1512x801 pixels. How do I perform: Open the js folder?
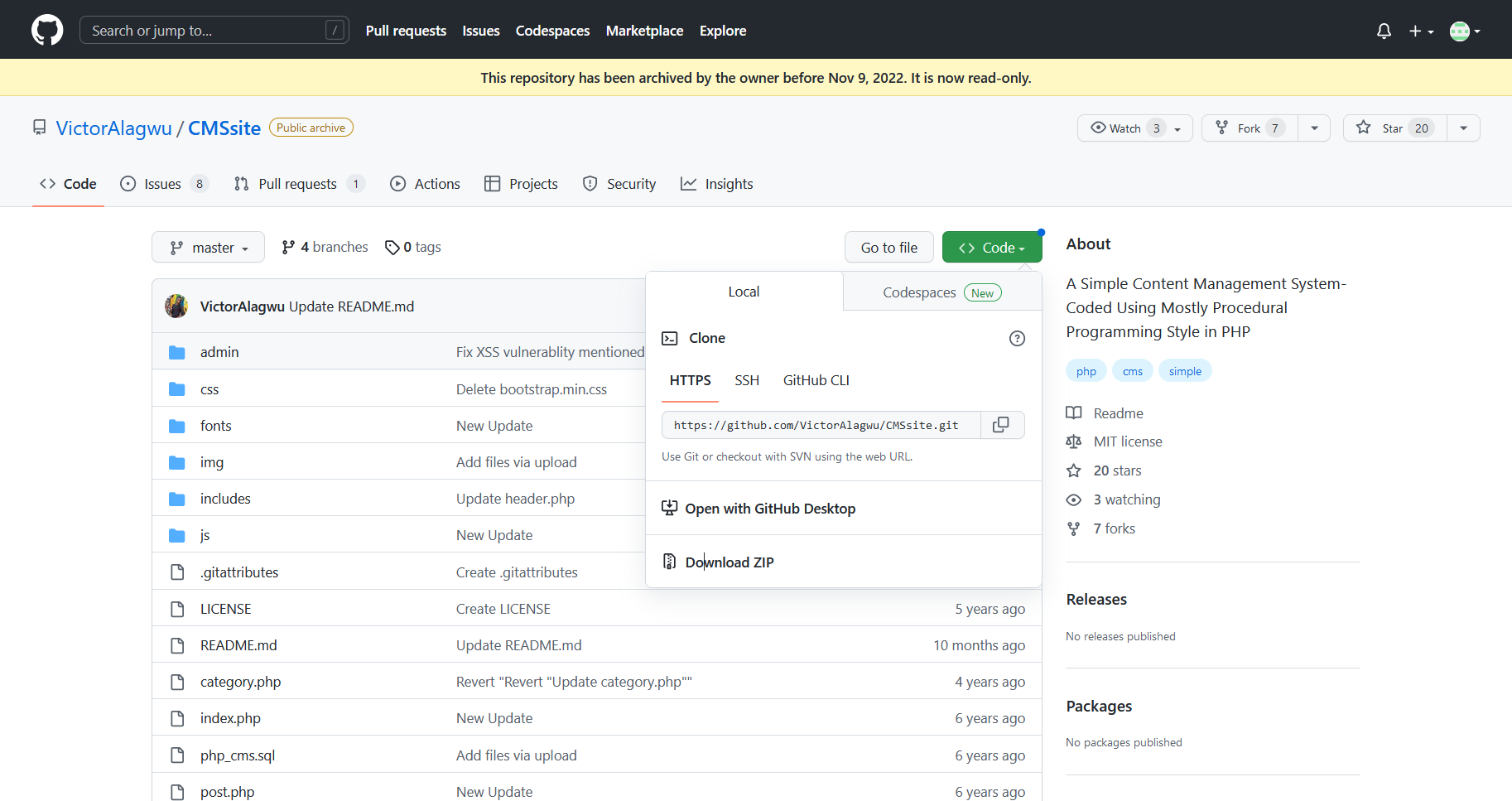click(205, 535)
